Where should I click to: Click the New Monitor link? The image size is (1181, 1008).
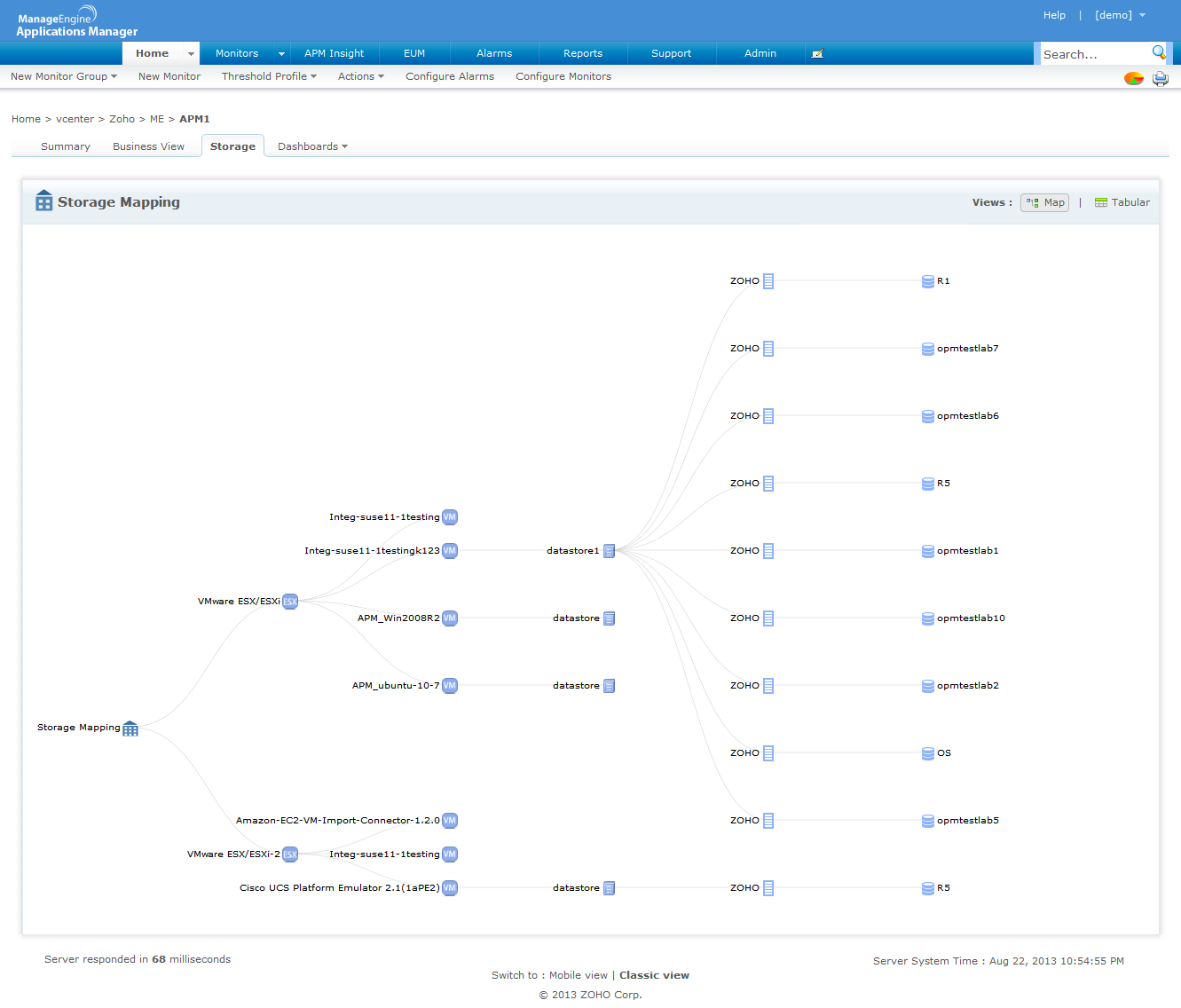pyautogui.click(x=169, y=76)
